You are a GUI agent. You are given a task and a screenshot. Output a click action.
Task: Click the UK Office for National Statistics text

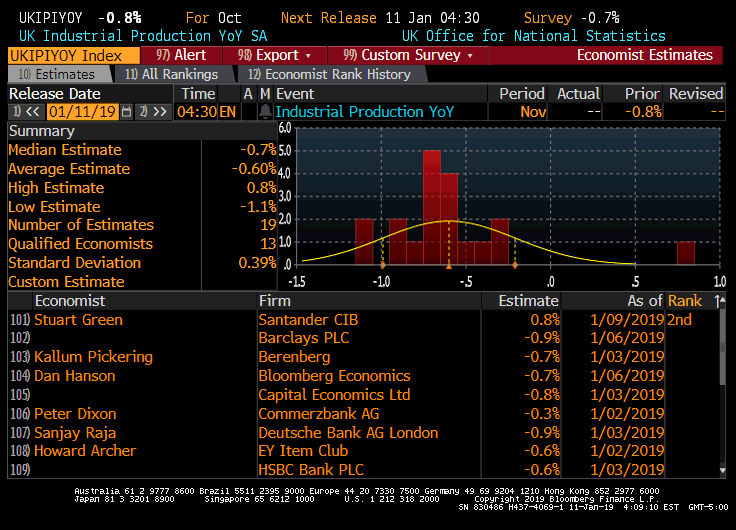tap(534, 36)
